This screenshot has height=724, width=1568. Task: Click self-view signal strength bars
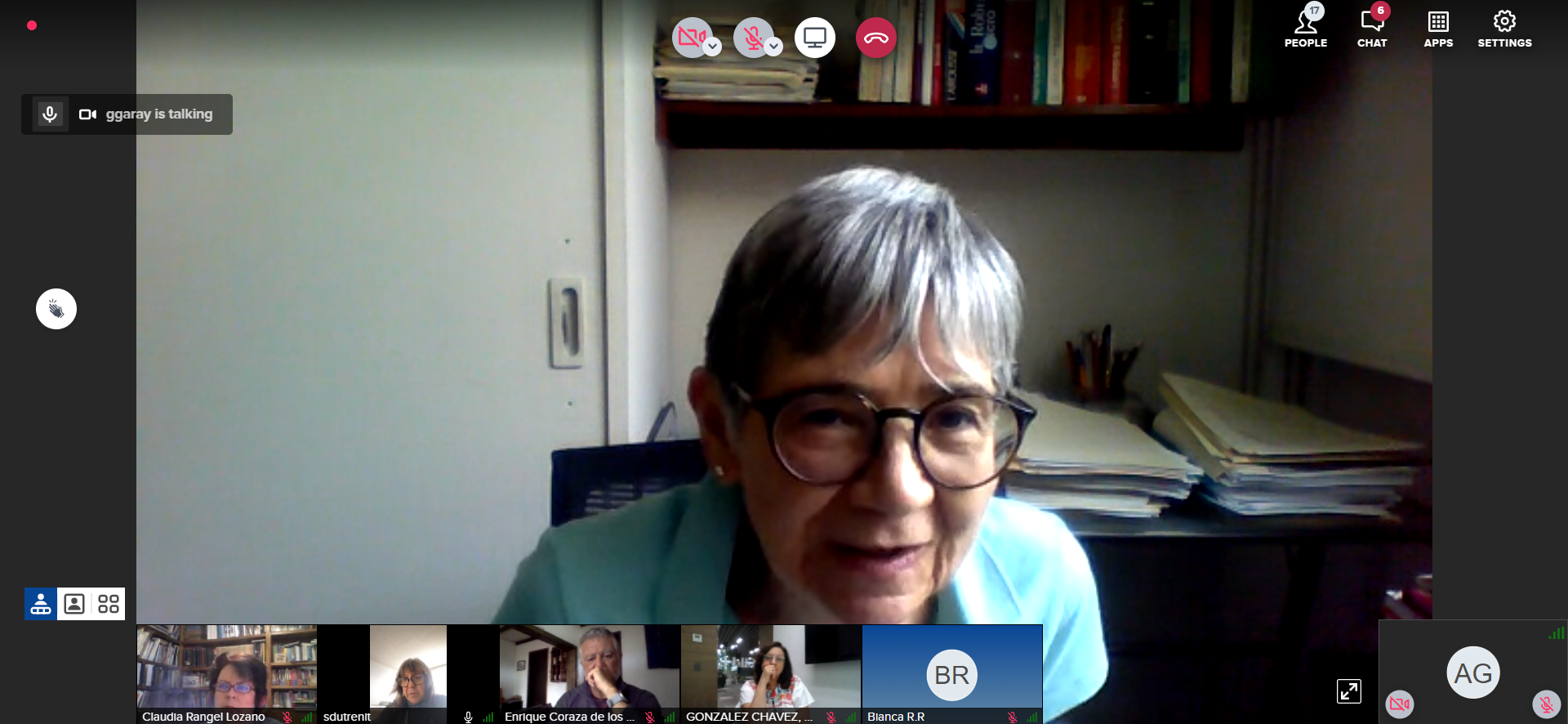[x=1557, y=632]
